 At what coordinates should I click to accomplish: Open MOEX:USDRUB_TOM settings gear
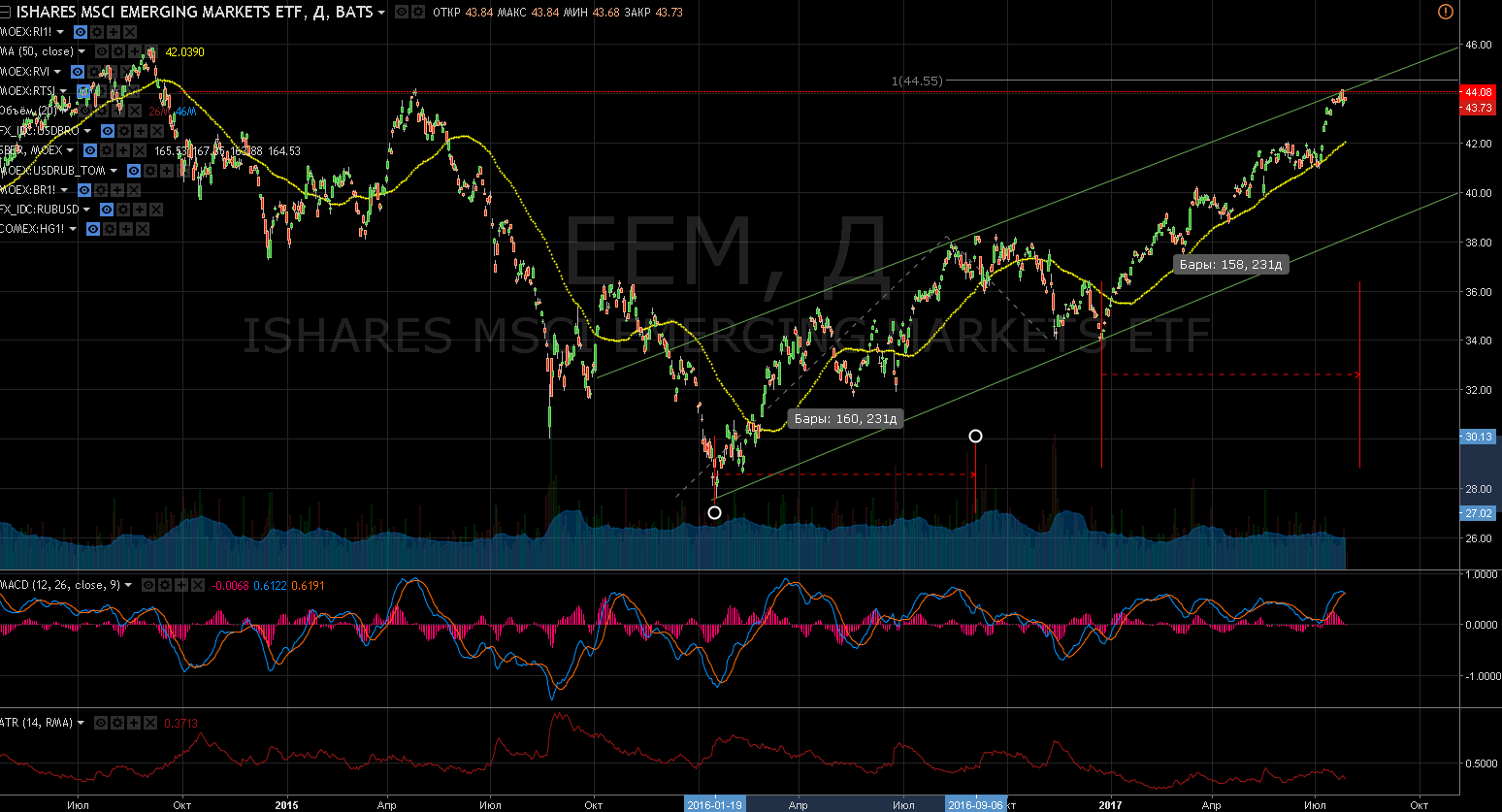150,171
